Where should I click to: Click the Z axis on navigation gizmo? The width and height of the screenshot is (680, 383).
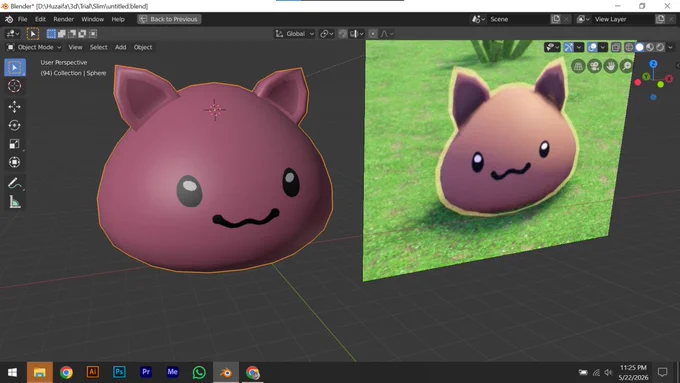coord(653,64)
